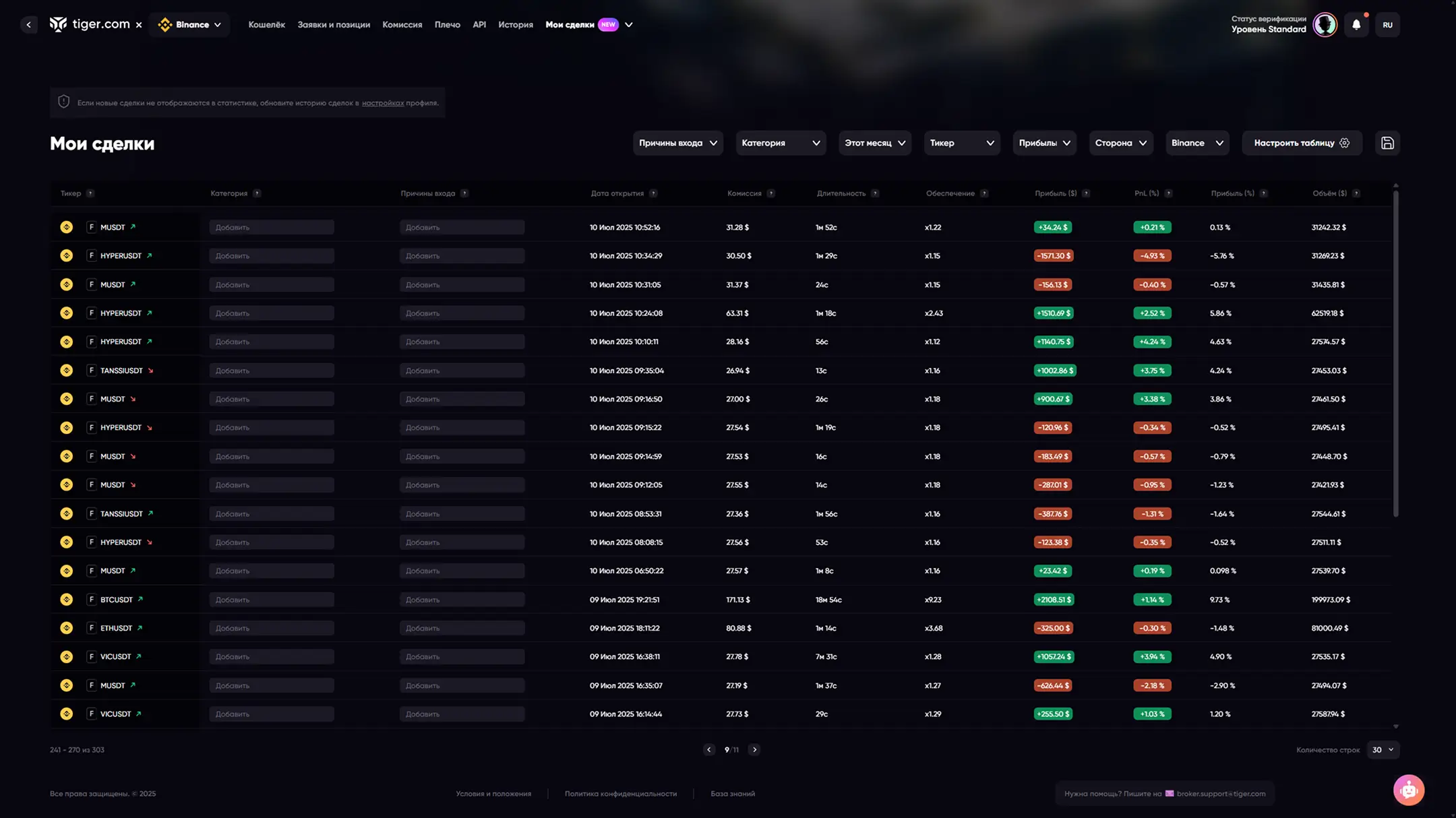Click the Настроить таблицу button
Image resolution: width=1456 pixels, height=818 pixels.
[1301, 143]
